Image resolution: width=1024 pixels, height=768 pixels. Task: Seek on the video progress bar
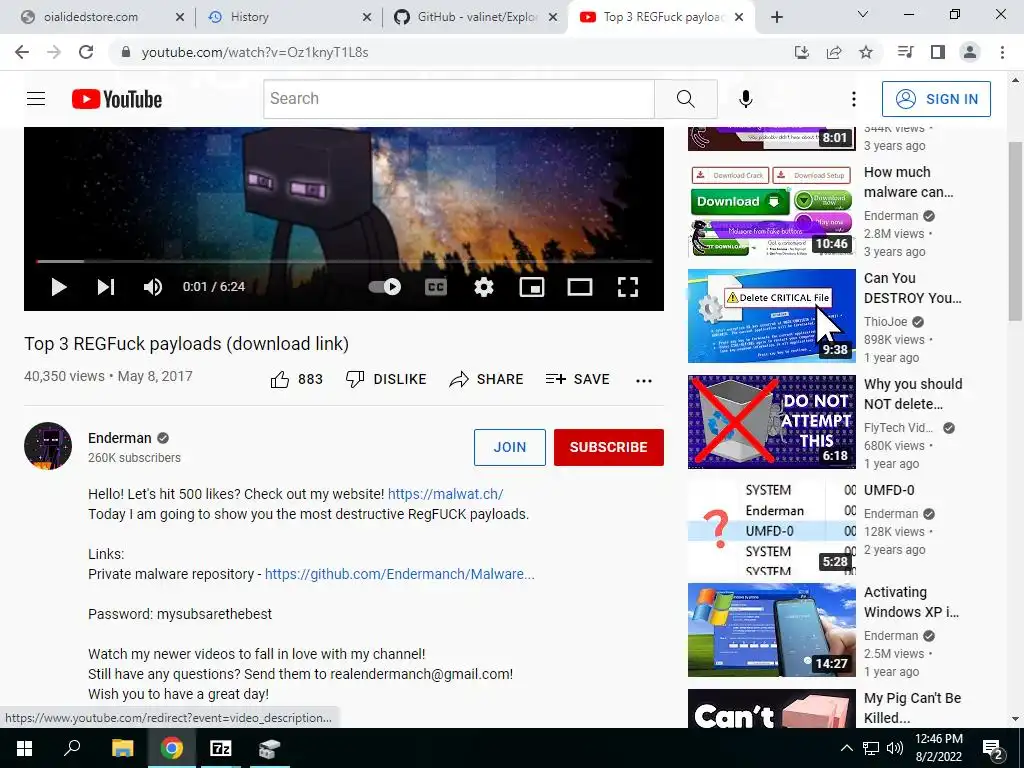[344, 261]
